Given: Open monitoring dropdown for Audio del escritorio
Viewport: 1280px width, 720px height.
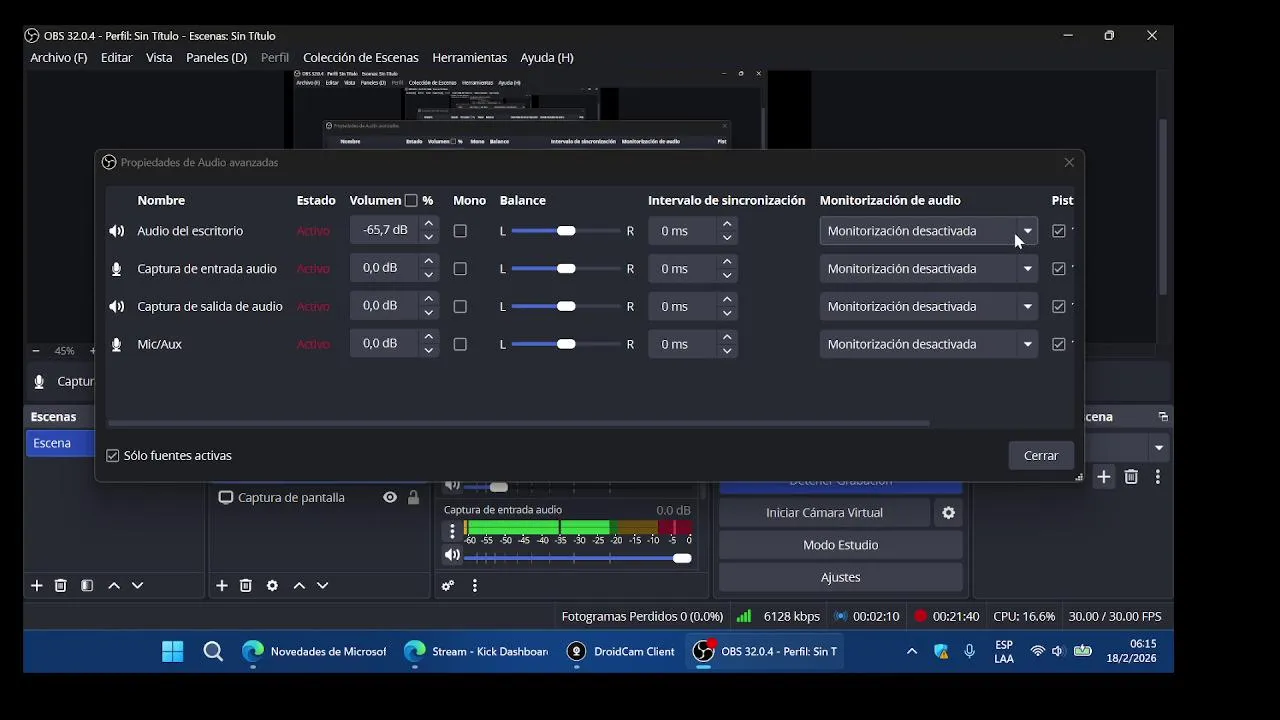Looking at the screenshot, I should (x=928, y=231).
